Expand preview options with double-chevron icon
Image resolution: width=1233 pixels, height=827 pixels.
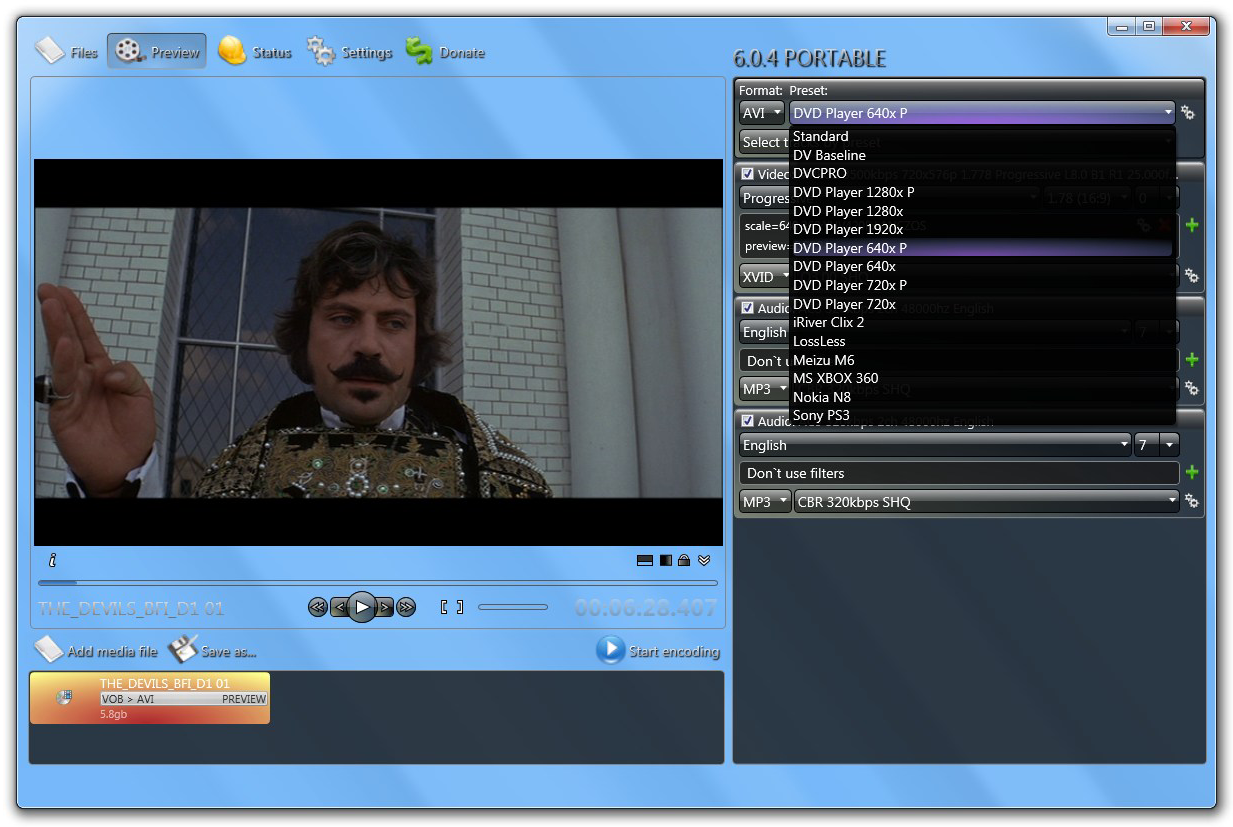coord(704,560)
